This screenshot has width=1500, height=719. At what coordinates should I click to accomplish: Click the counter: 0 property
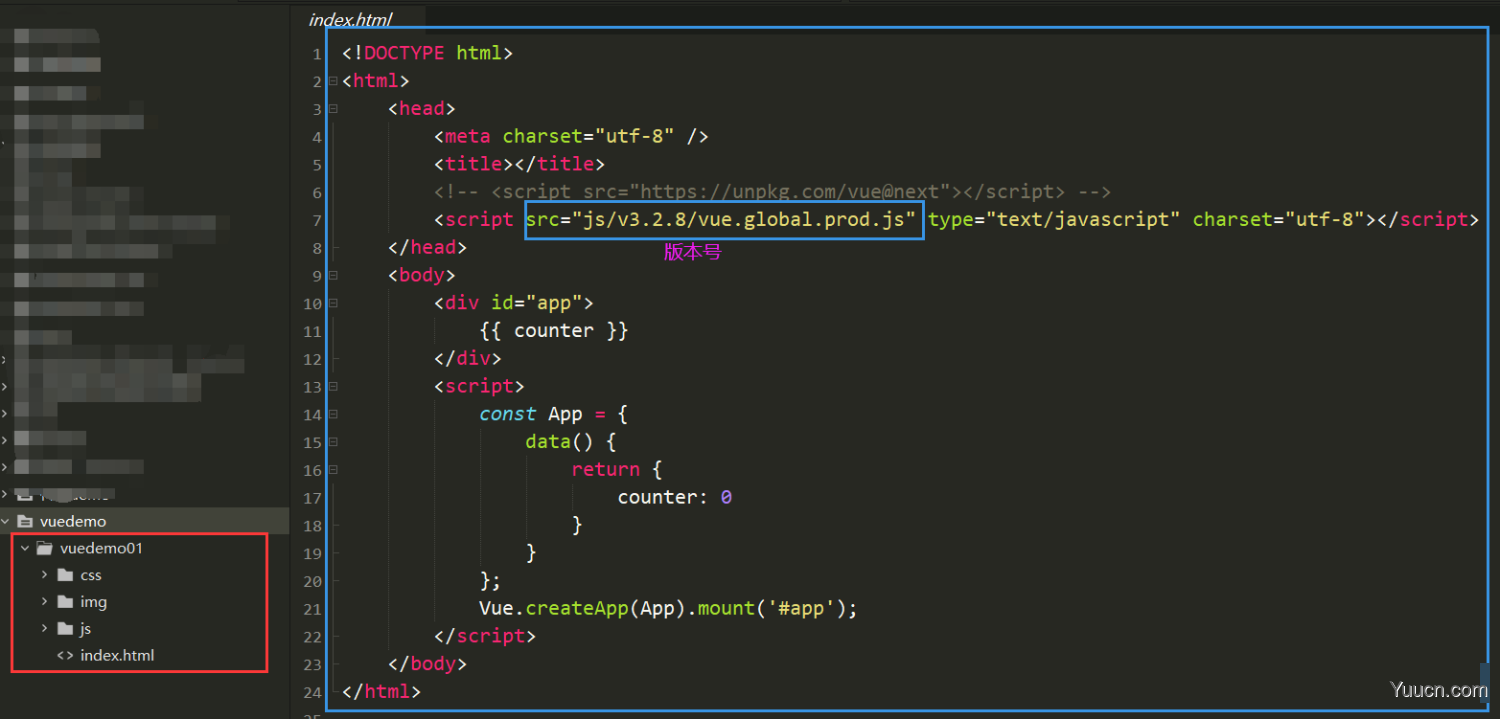coord(675,497)
